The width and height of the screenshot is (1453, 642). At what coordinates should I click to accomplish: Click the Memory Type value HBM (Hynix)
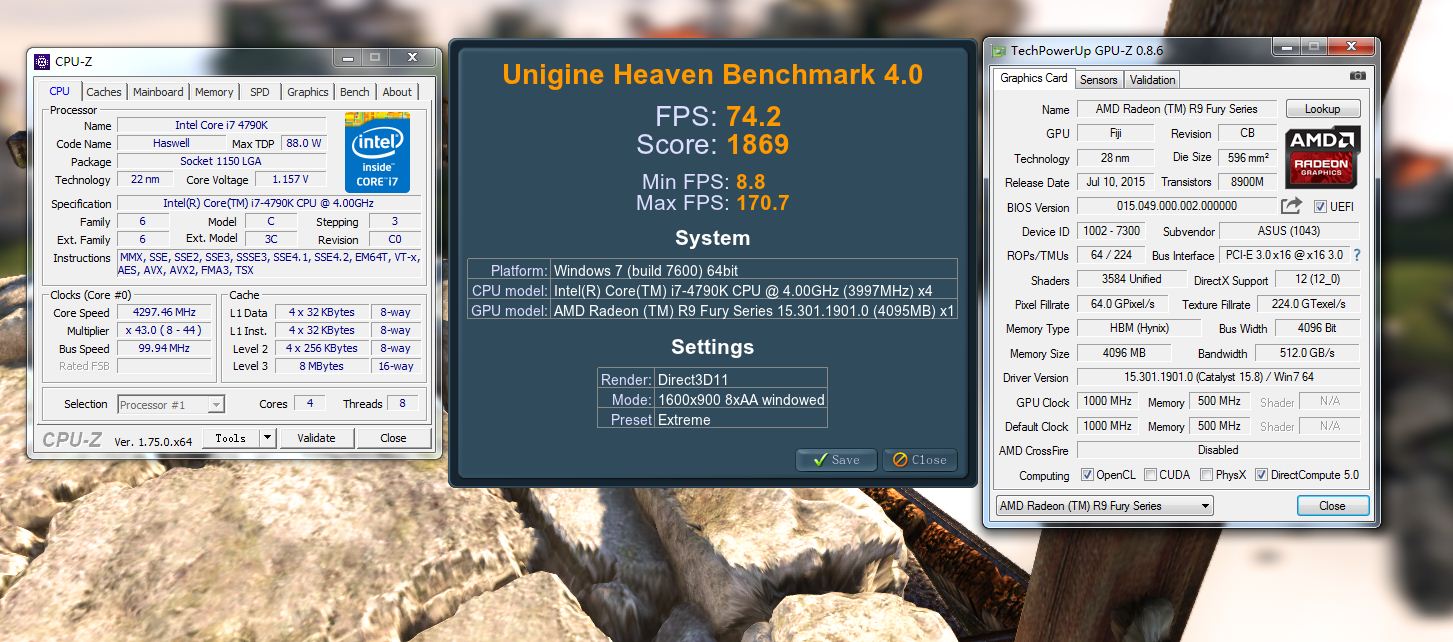pyautogui.click(x=1140, y=328)
